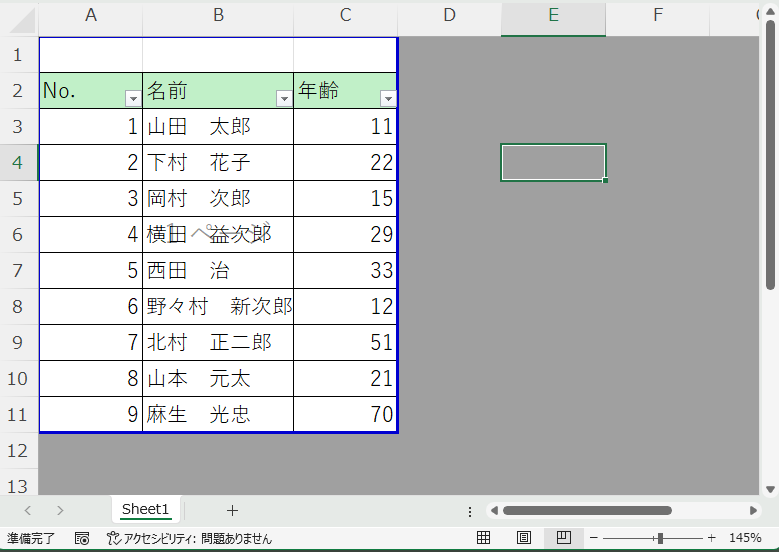The width and height of the screenshot is (779, 552).
Task: Click horizontal scrollbar left arrow
Action: (x=494, y=510)
